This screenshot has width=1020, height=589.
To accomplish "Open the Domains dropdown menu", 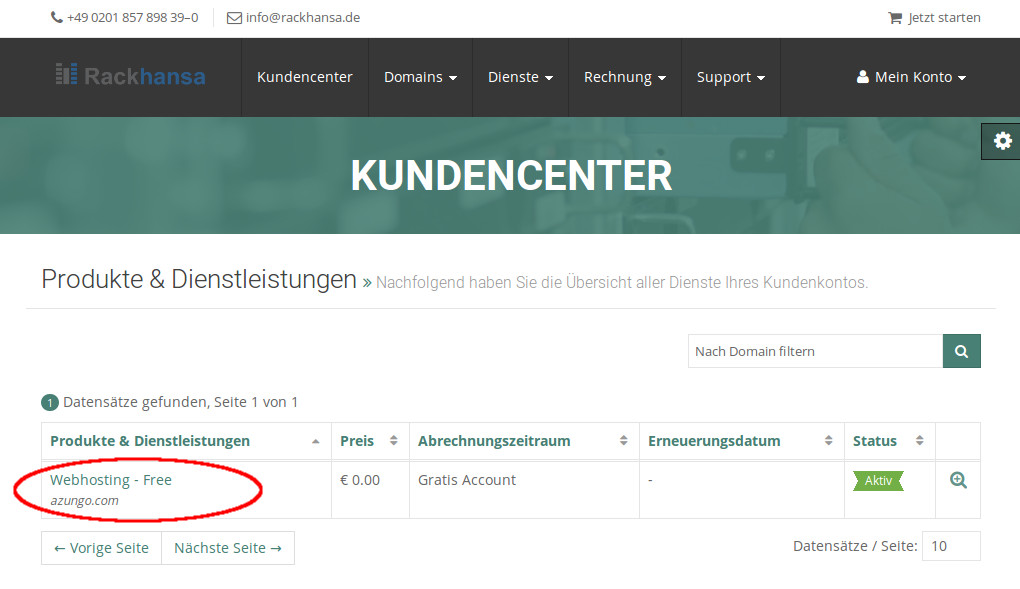I will (x=420, y=77).
